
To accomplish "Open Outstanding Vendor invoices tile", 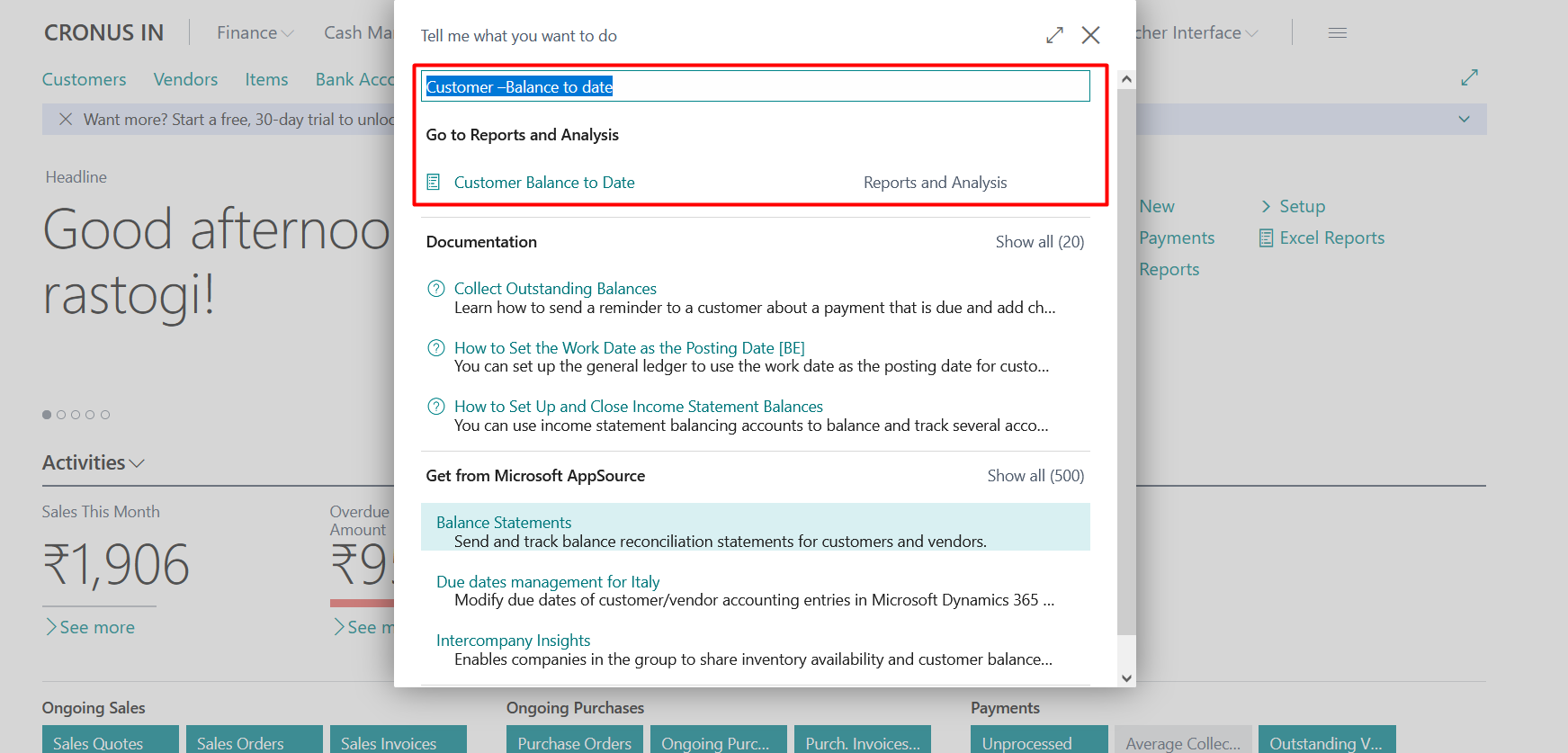I will click(x=1327, y=740).
